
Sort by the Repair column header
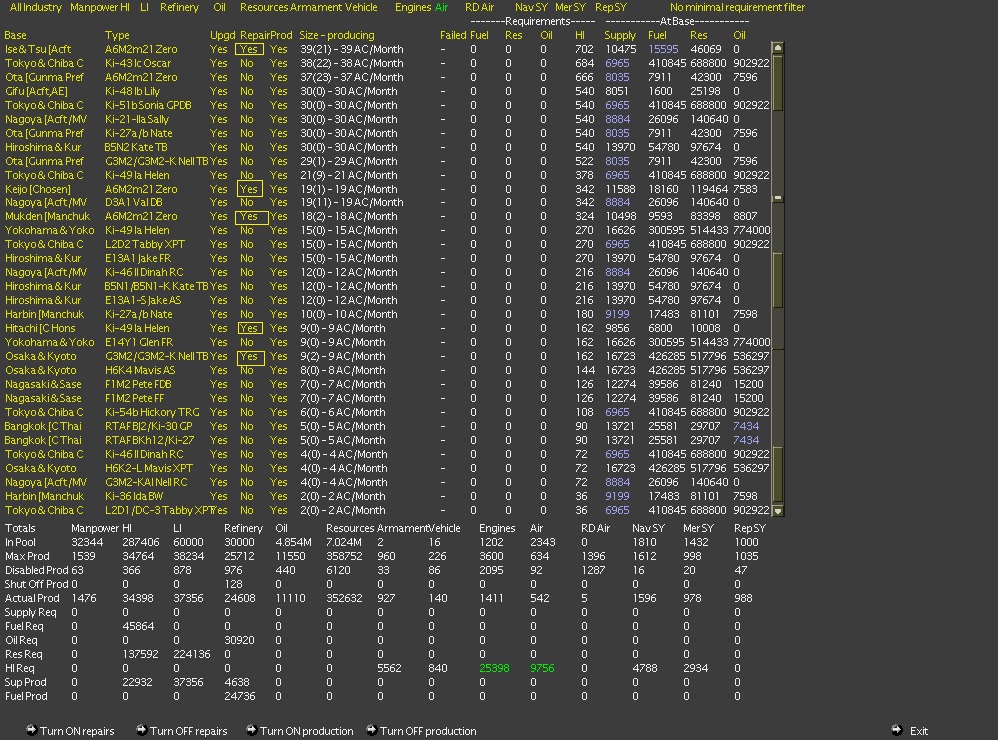click(255, 36)
